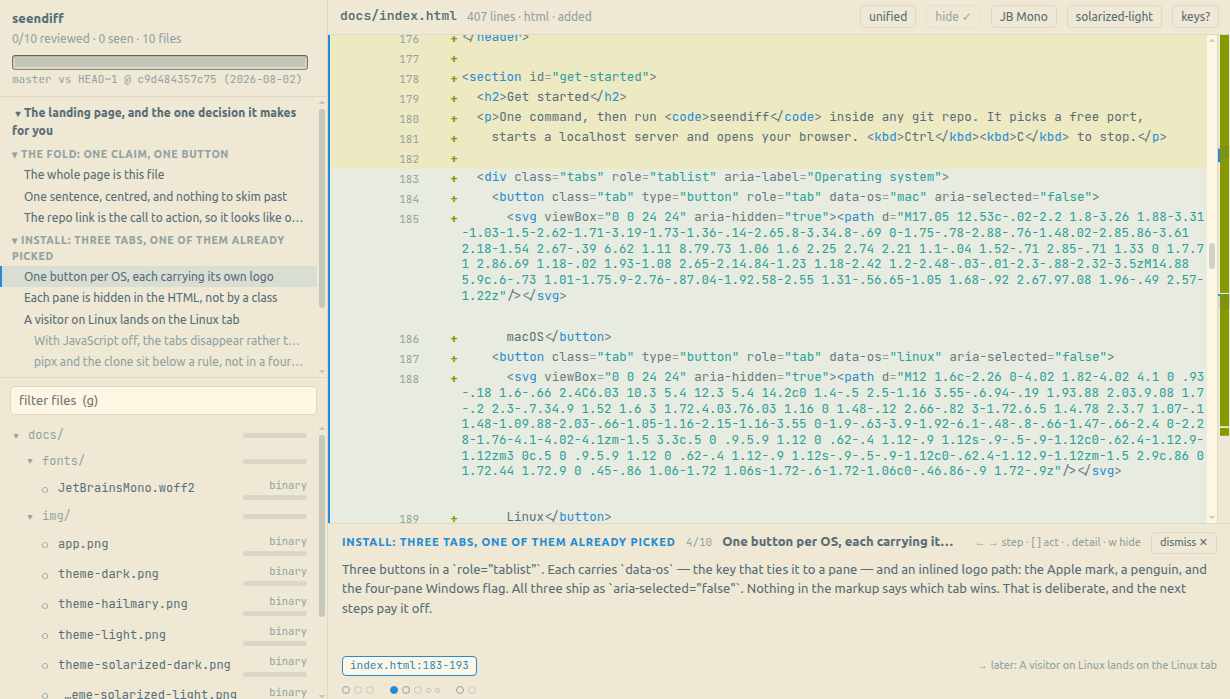Image resolution: width=1230 pixels, height=699 pixels.
Task: Open theme-light.png in file tree
Action: pyautogui.click(x=112, y=635)
